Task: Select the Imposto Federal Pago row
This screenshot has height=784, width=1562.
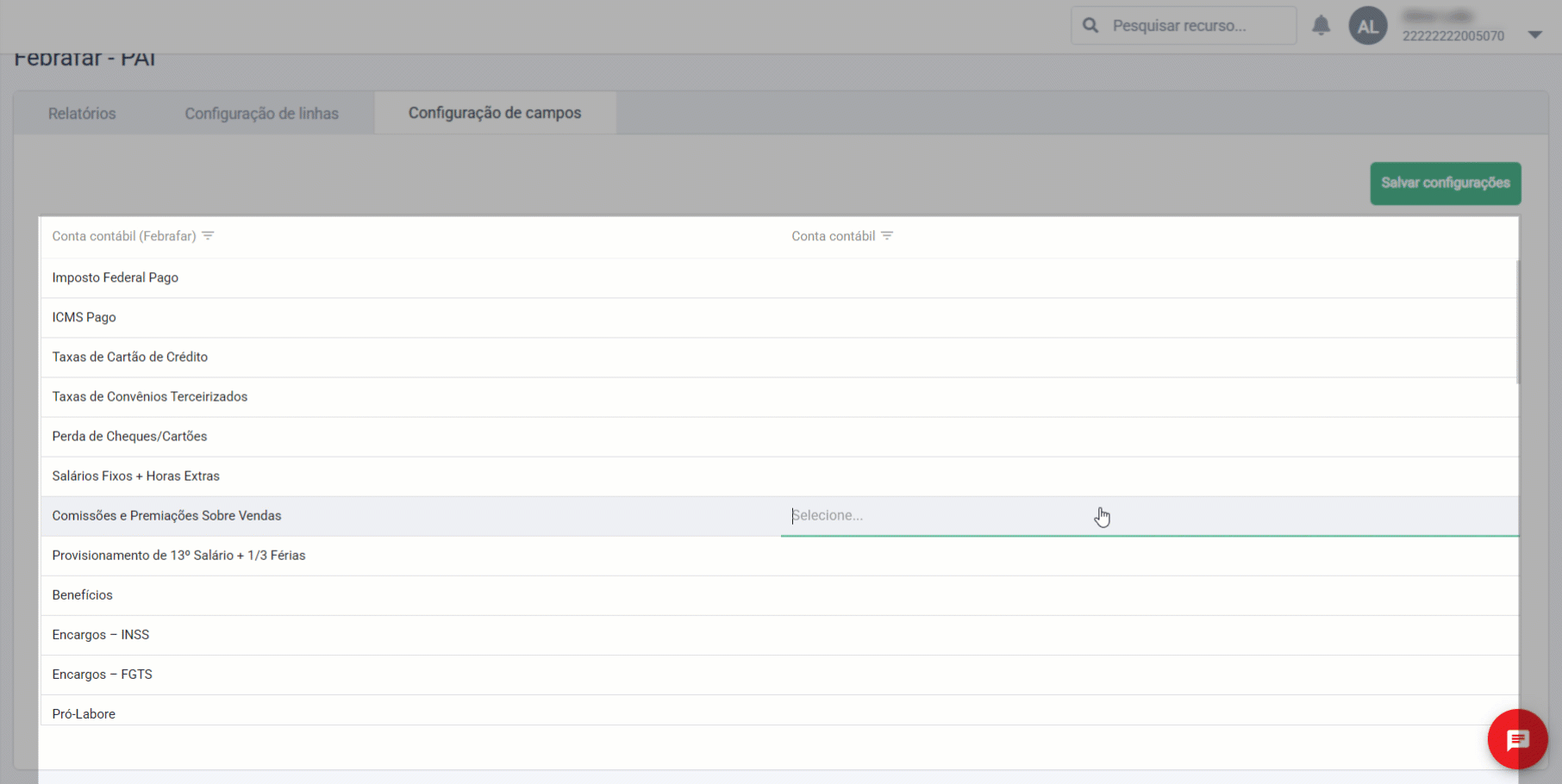Action: [116, 277]
